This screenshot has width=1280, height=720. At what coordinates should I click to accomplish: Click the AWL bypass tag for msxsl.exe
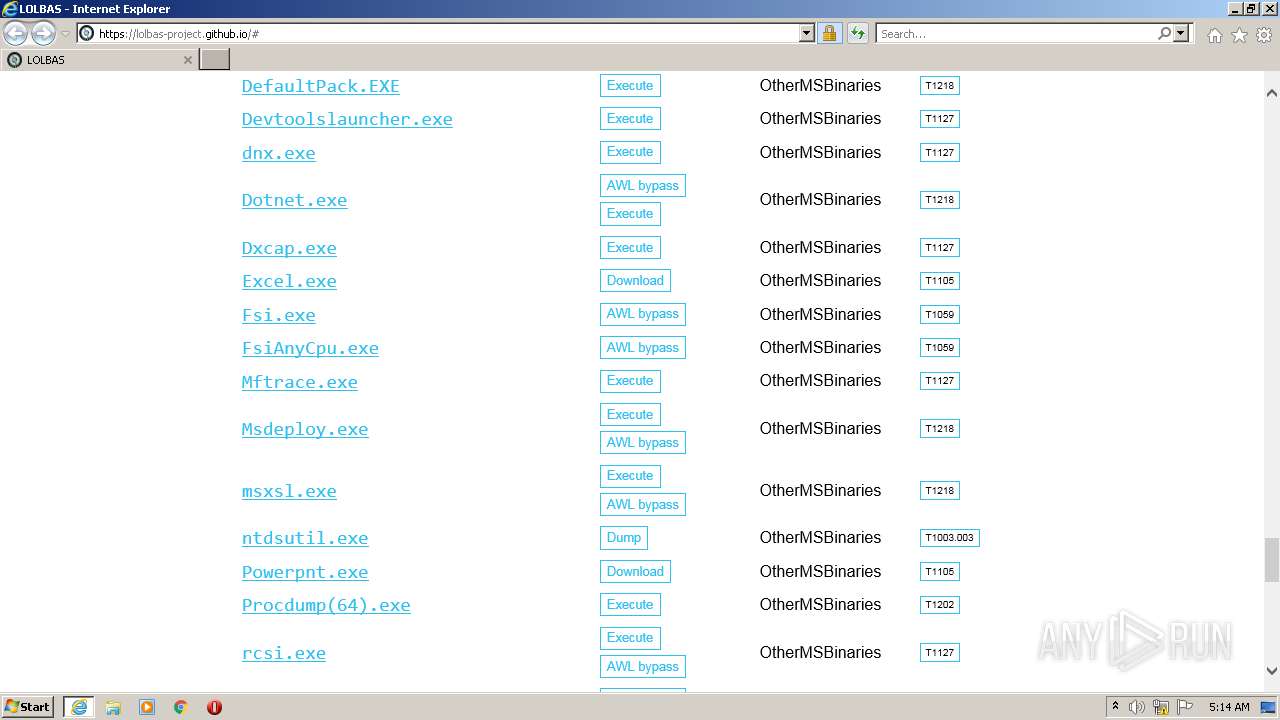[643, 504]
